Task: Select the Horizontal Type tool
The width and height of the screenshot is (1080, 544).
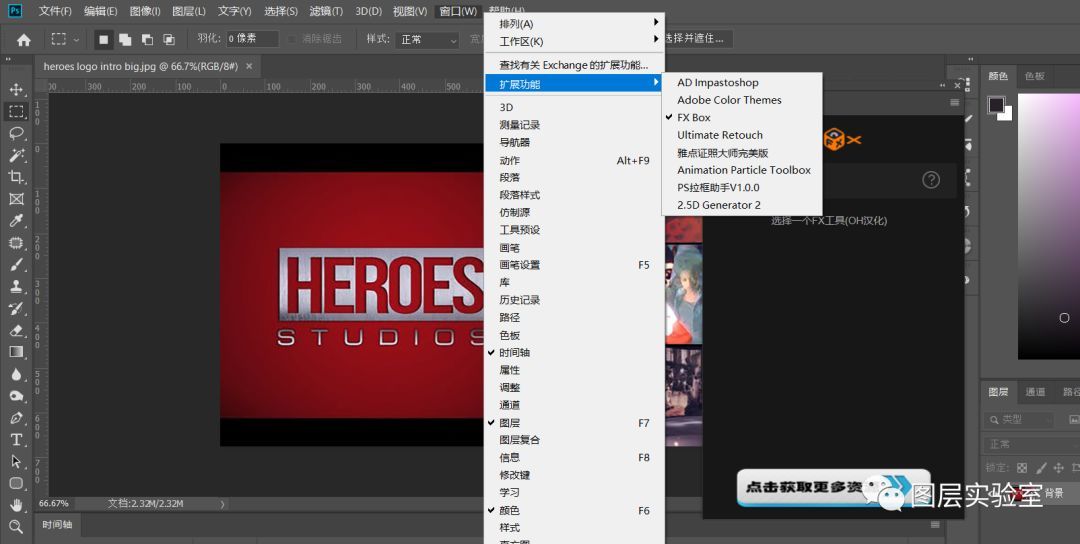Action: (16, 440)
